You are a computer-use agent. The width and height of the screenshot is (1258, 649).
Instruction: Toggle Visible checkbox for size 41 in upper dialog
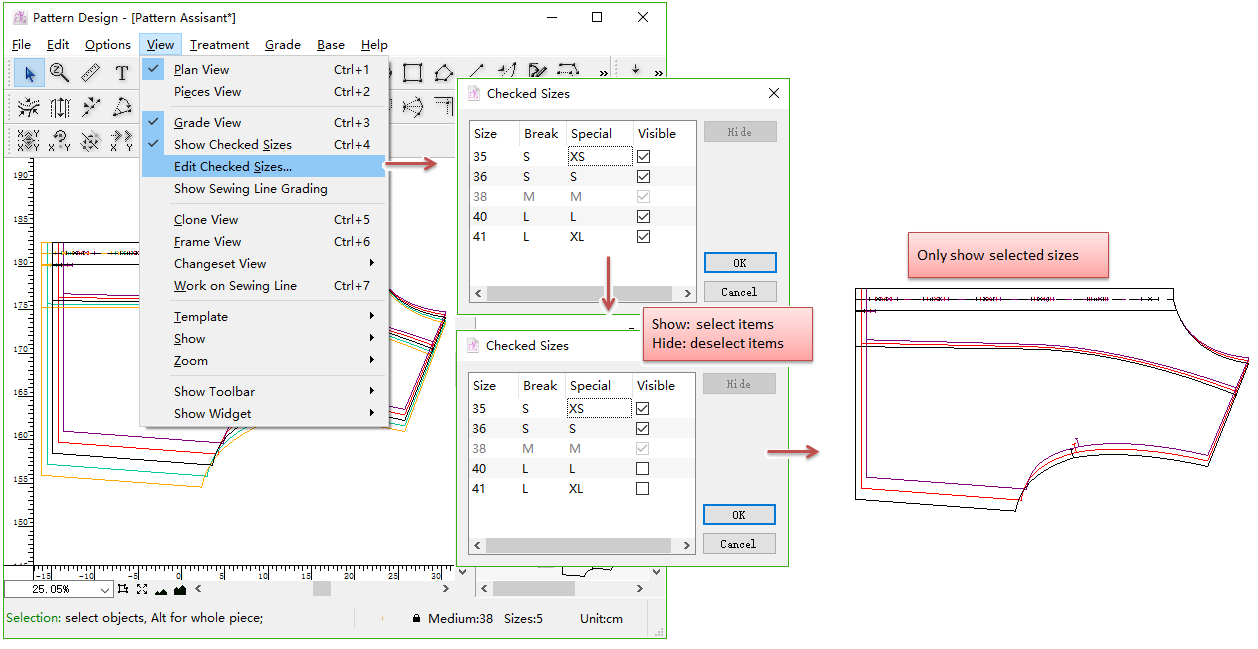[644, 237]
